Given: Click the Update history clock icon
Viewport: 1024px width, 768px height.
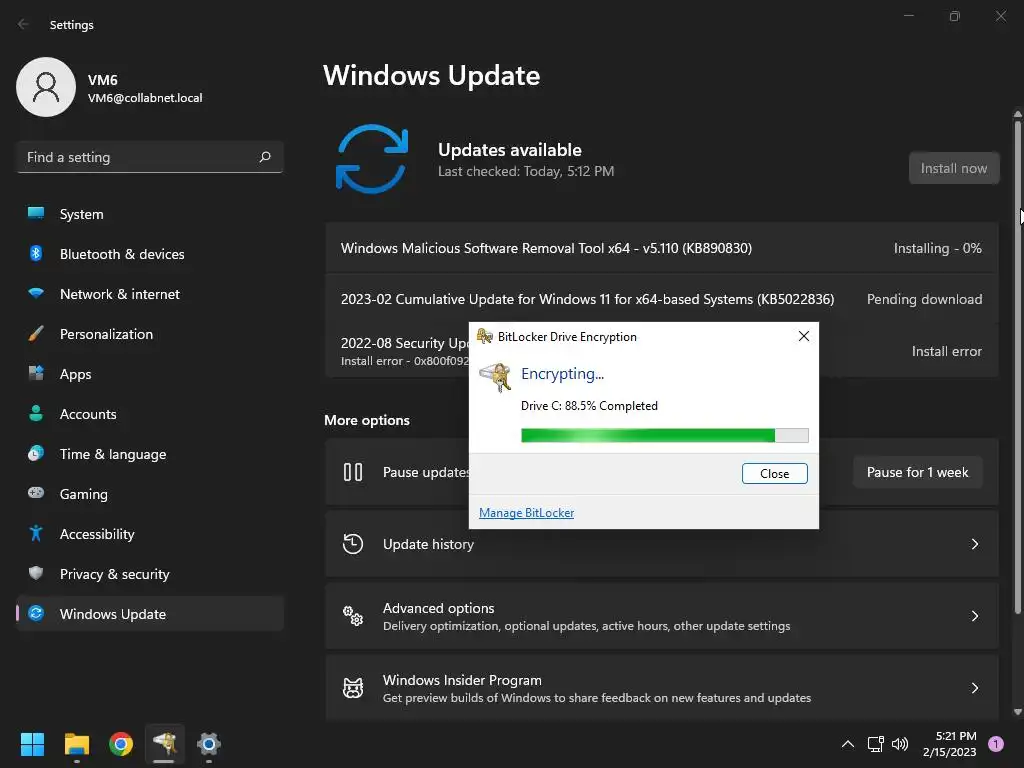Looking at the screenshot, I should [353, 543].
